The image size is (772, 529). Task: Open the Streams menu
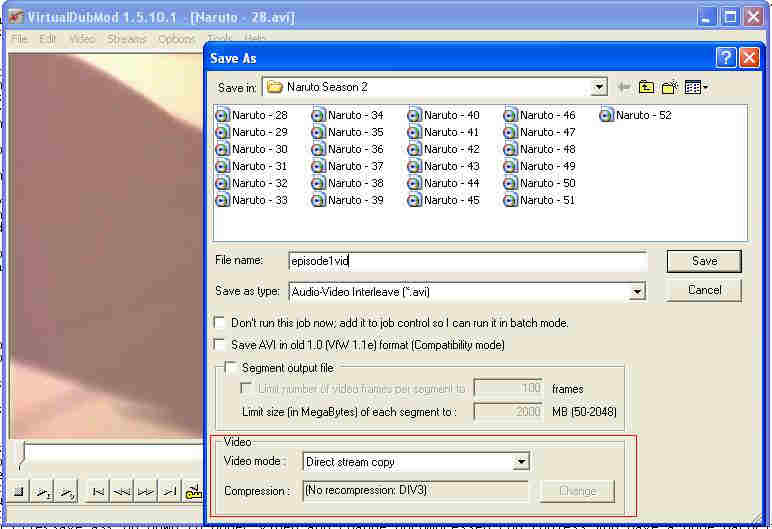(x=127, y=38)
